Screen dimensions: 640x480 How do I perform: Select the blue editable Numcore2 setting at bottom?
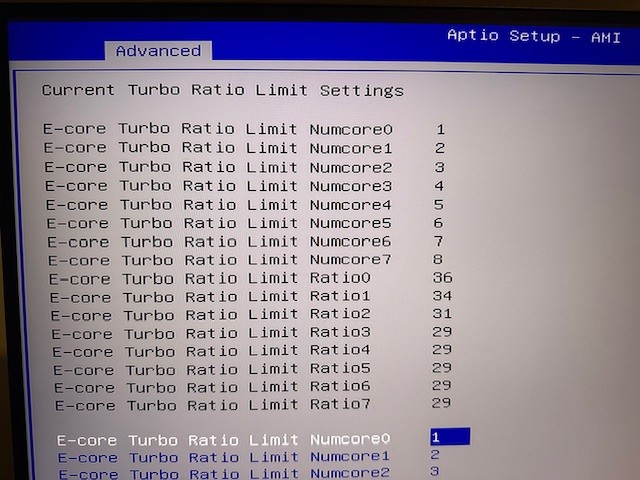(x=223, y=473)
